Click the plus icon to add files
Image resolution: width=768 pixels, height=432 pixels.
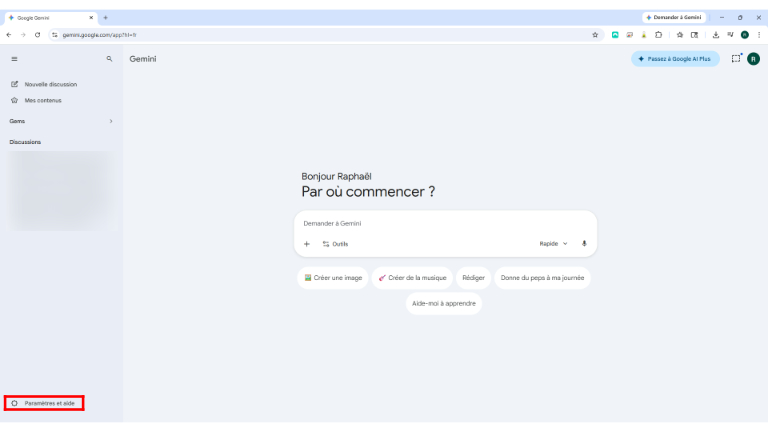tap(307, 244)
